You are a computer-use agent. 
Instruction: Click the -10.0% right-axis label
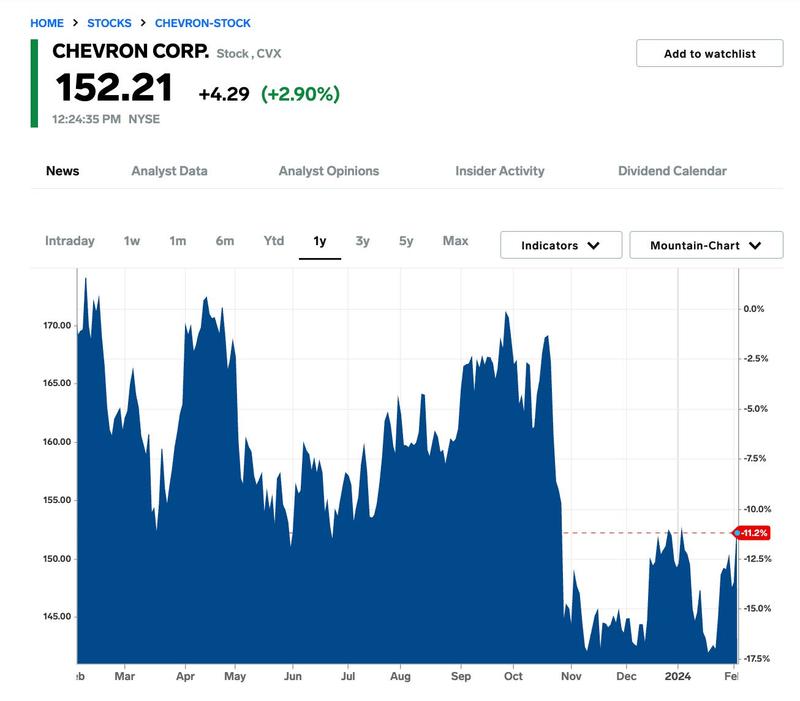click(x=757, y=509)
